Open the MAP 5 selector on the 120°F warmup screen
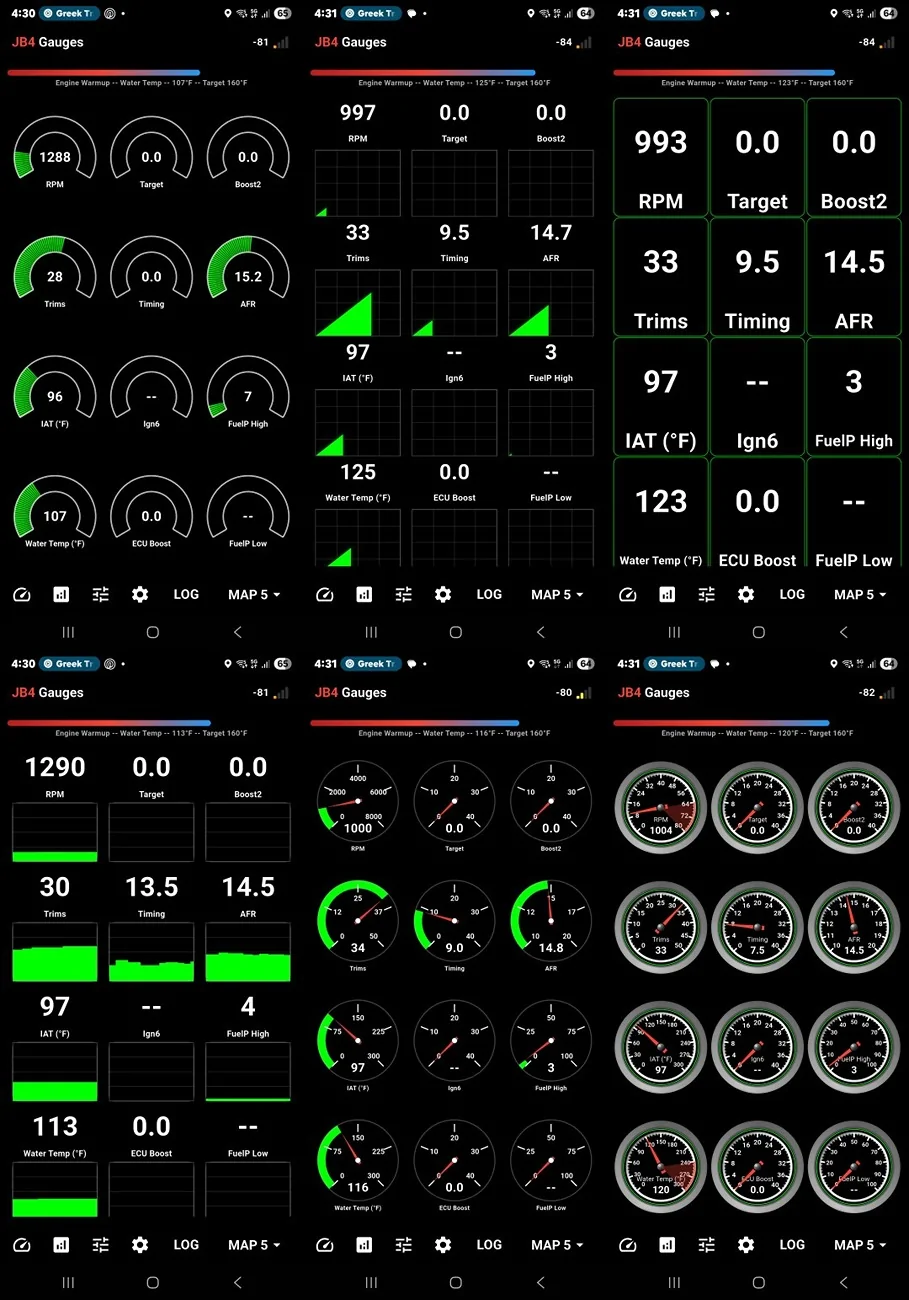909x1300 pixels. point(860,1245)
